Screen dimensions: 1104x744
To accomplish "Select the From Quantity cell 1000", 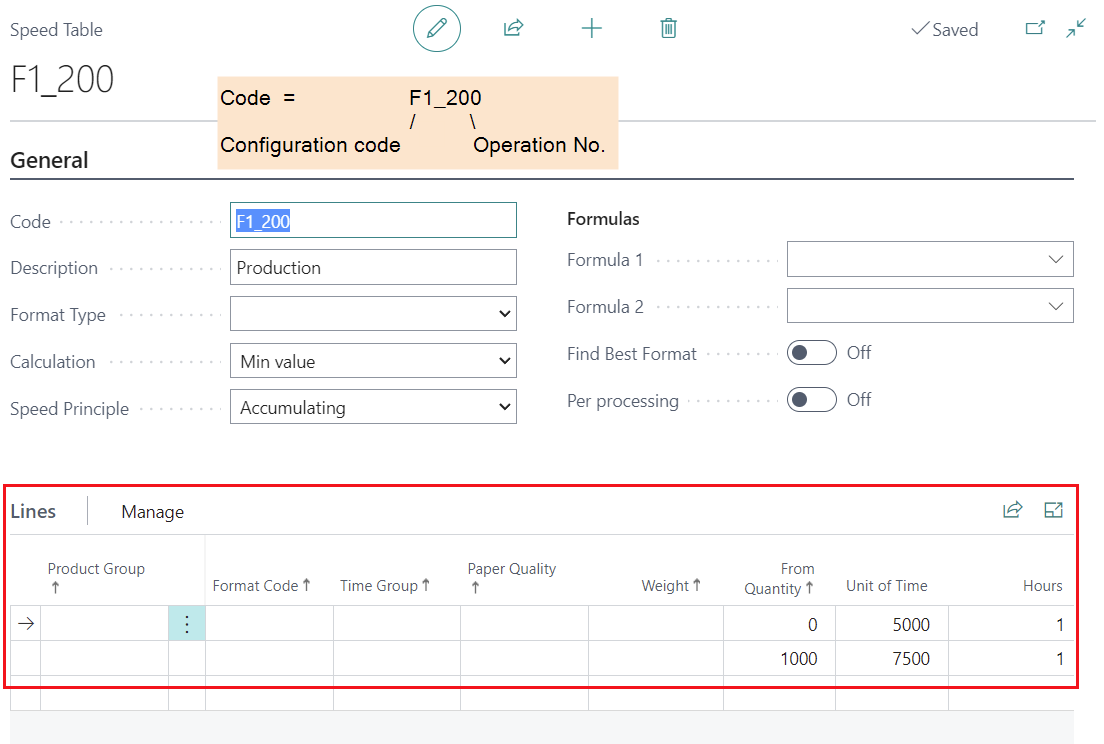I will (779, 658).
